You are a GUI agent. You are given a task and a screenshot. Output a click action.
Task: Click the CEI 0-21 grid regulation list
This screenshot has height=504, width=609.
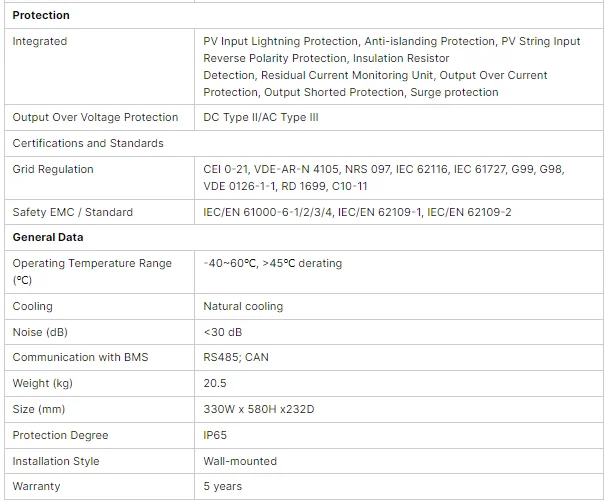[x=384, y=177]
